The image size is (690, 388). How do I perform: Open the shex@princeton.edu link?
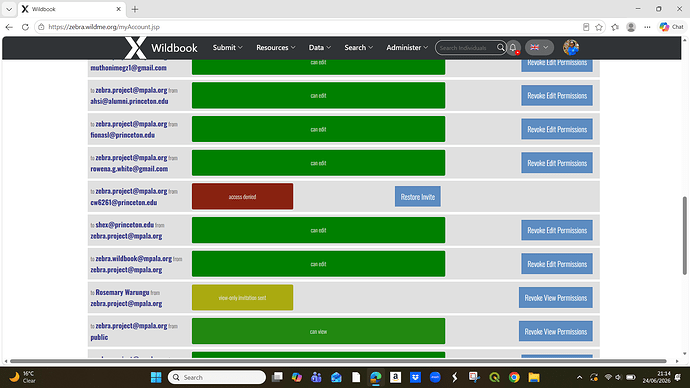(125, 225)
